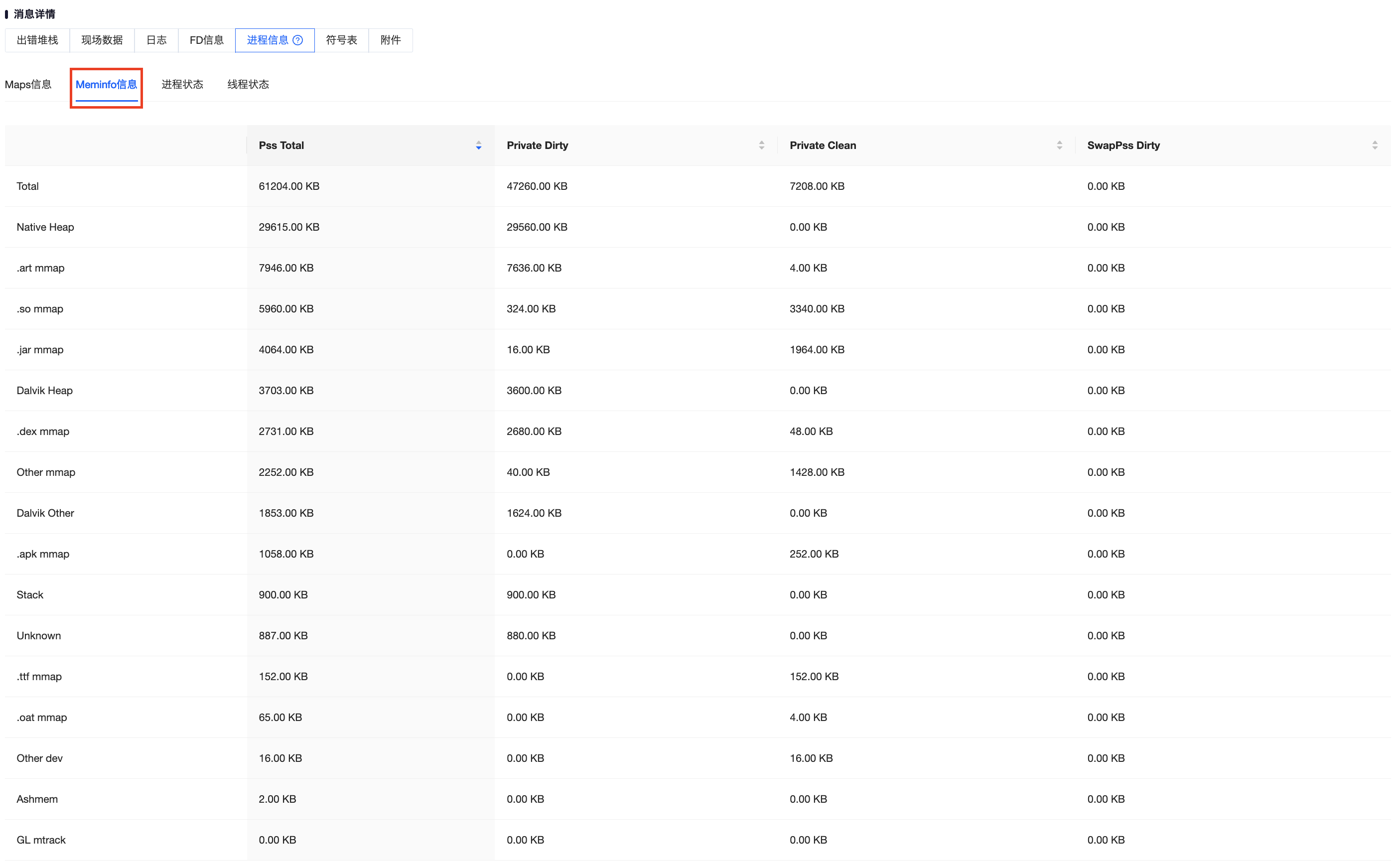Click the Private Dirty column header
The image size is (1395, 868).
pos(636,146)
